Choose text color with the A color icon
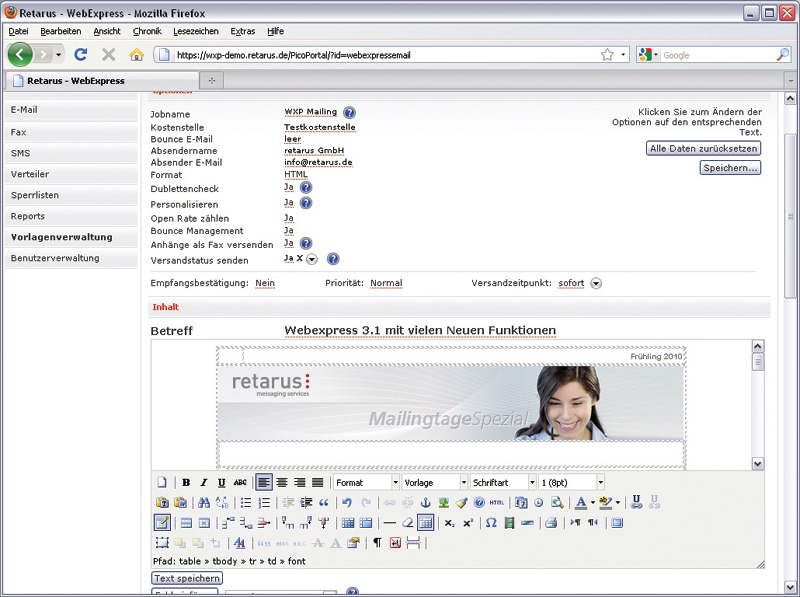800x597 pixels. (x=581, y=503)
